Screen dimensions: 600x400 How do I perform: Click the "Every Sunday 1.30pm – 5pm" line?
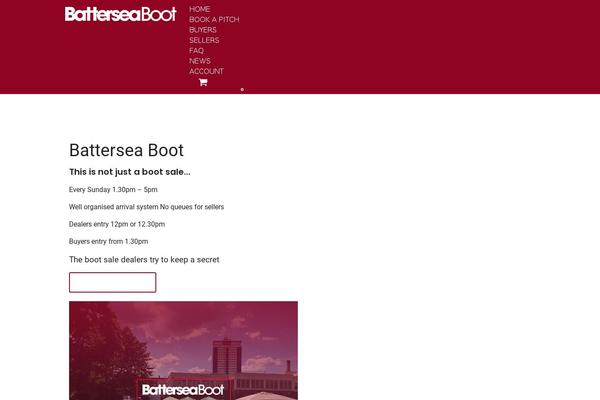pyautogui.click(x=113, y=189)
